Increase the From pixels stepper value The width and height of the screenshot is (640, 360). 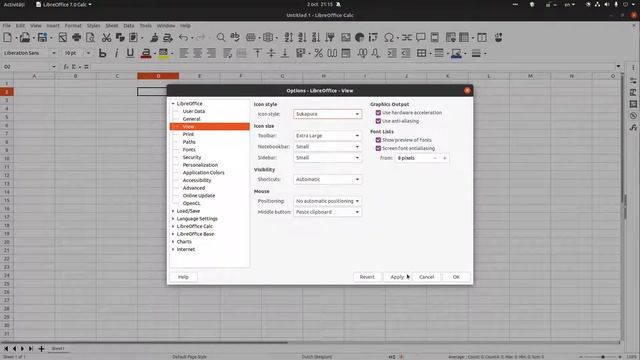pos(444,158)
